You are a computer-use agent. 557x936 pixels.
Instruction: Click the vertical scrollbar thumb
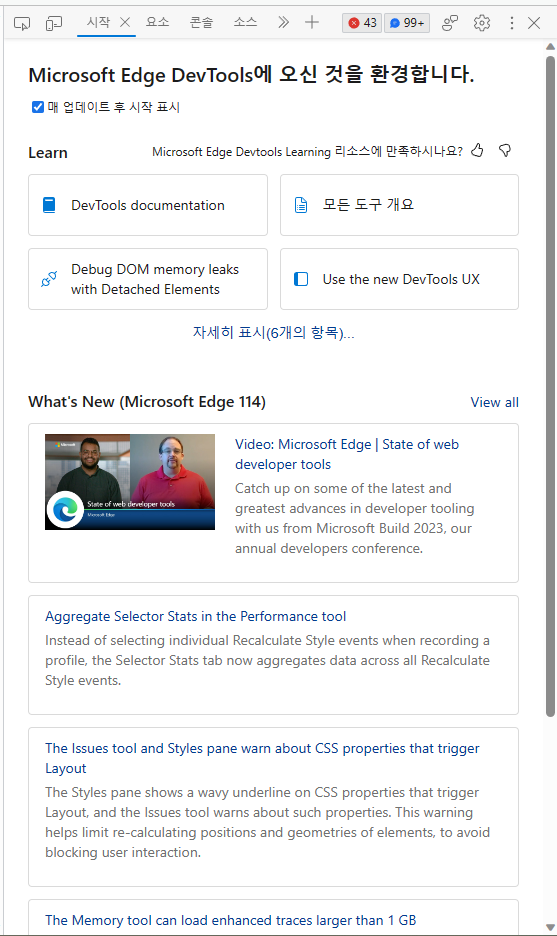550,386
